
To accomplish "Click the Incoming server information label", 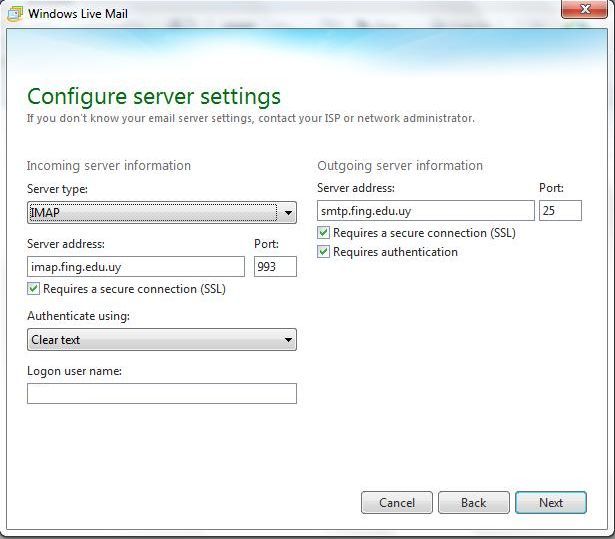I will click(x=108, y=166).
